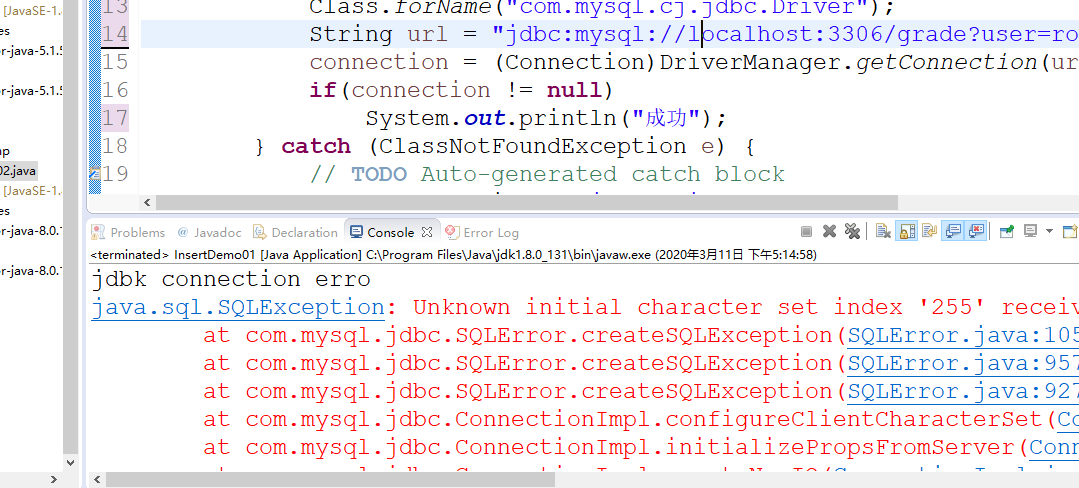Image resolution: width=1079 pixels, height=488 pixels.
Task: Open the java.sql.SQLException link
Action: 237,307
